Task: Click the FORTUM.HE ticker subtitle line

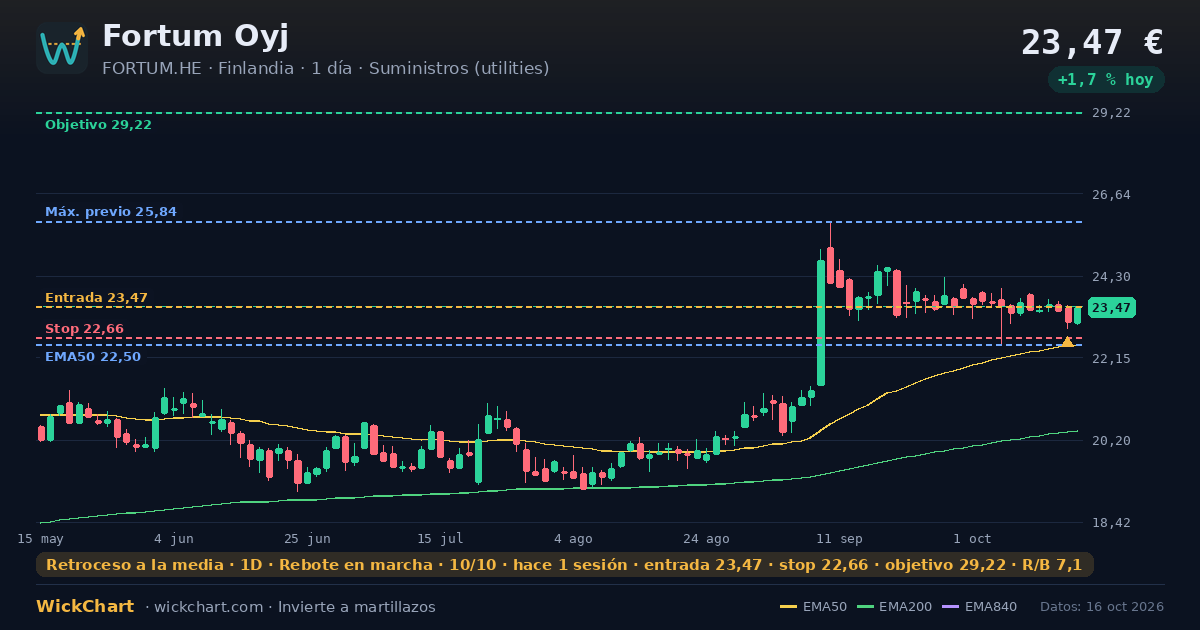Action: 325,68
